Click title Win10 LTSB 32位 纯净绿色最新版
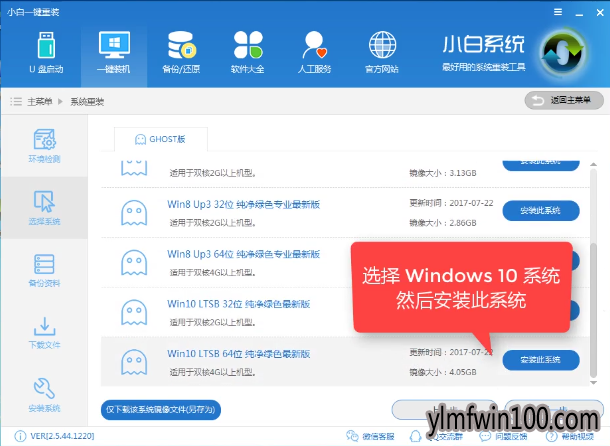This screenshot has height=446, width=610. point(238,304)
